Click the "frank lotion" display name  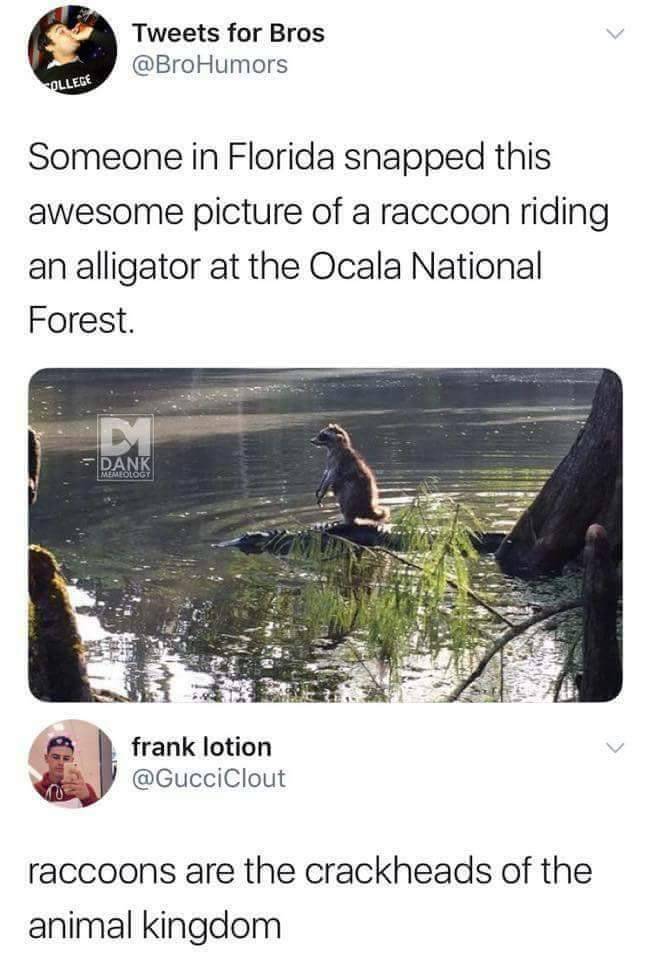(x=201, y=746)
